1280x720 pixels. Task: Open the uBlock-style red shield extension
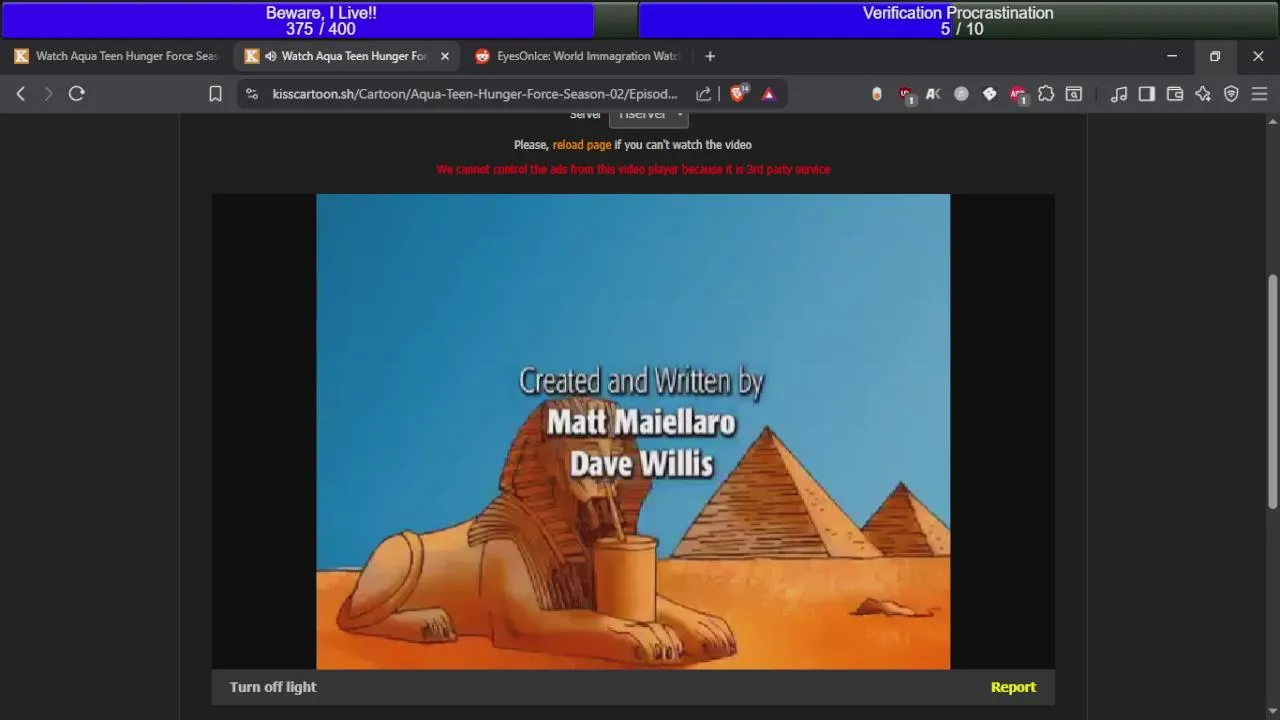pos(906,94)
